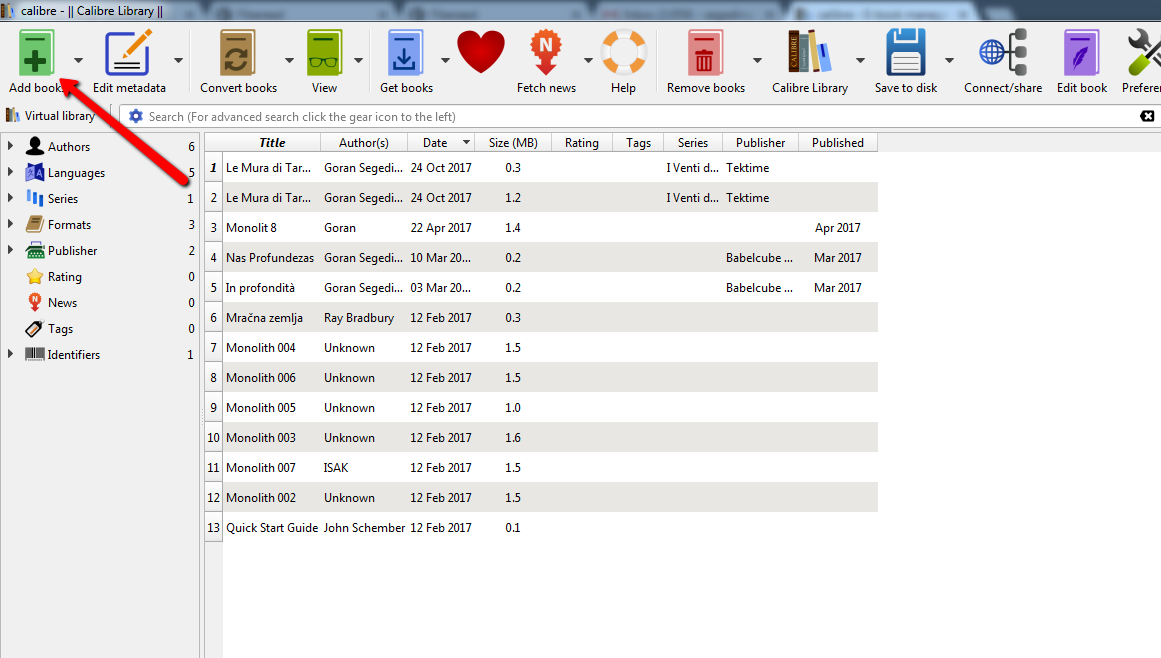Select Nas Profundezas book title
Screen dimensions: 1161x658
click(x=270, y=258)
